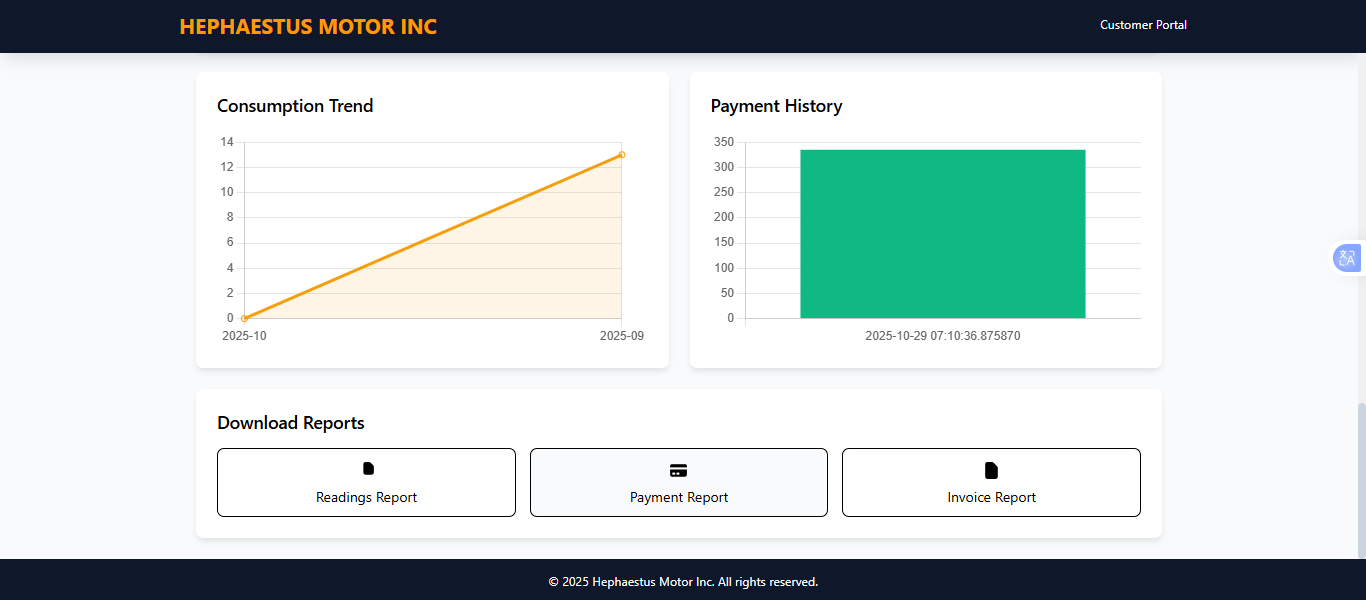Click the payment timestamp label under the bar
This screenshot has height=600, width=1366.
942,336
